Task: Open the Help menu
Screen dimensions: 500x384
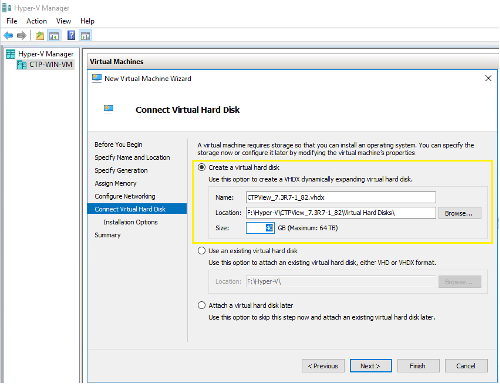Action: click(87, 21)
